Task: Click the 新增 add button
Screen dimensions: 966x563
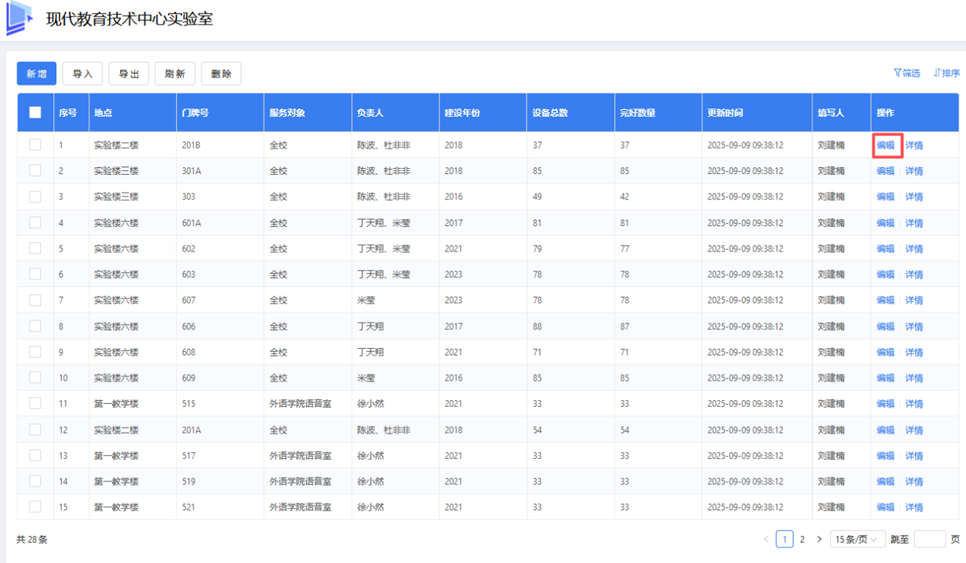Action: 36,74
